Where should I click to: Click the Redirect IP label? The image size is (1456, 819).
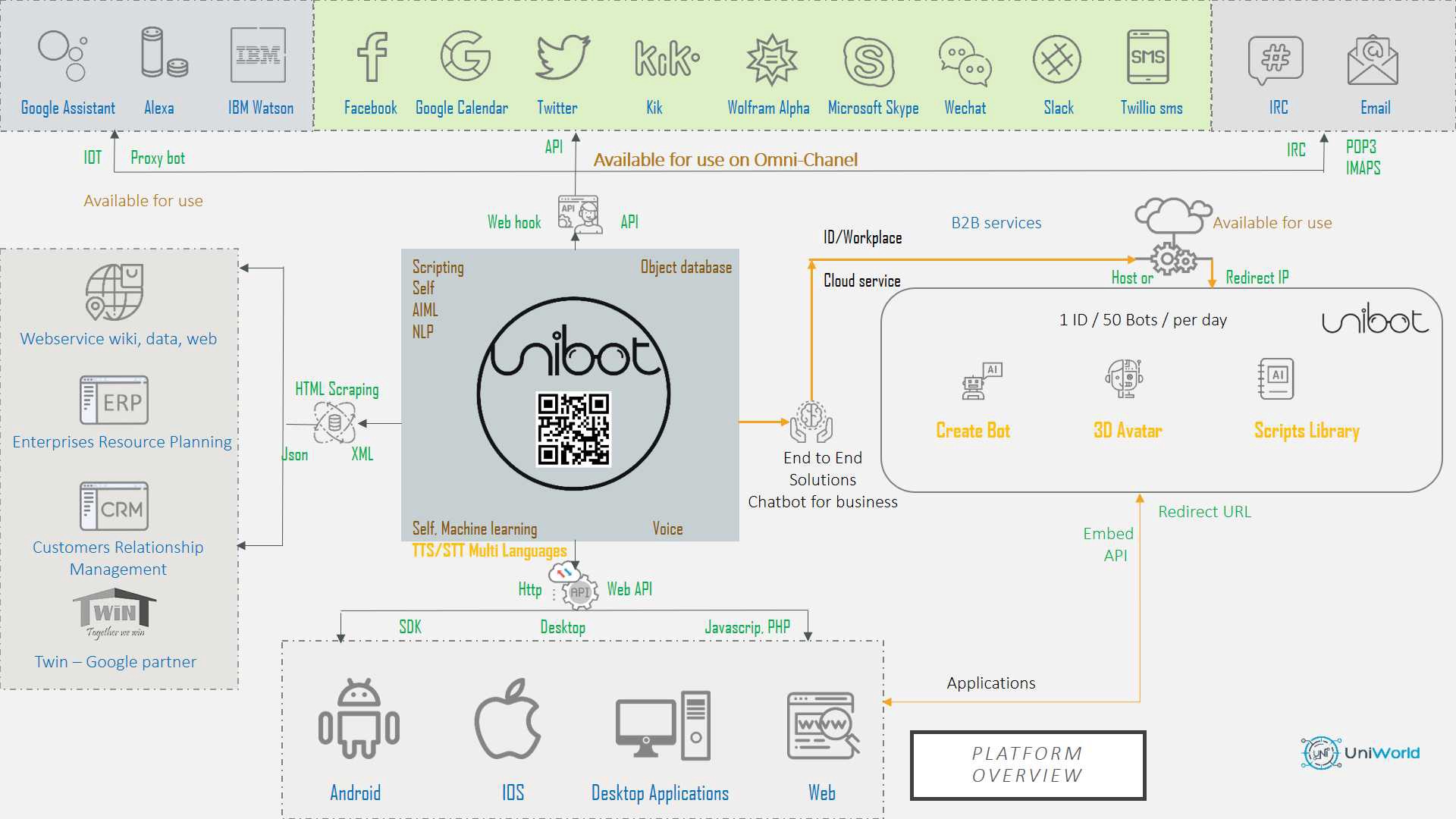(1257, 278)
